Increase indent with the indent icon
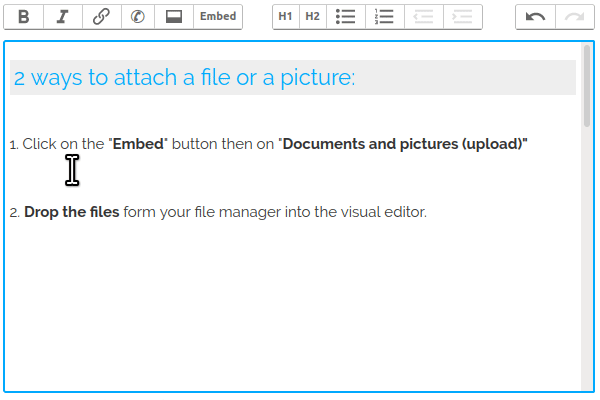 click(462, 17)
